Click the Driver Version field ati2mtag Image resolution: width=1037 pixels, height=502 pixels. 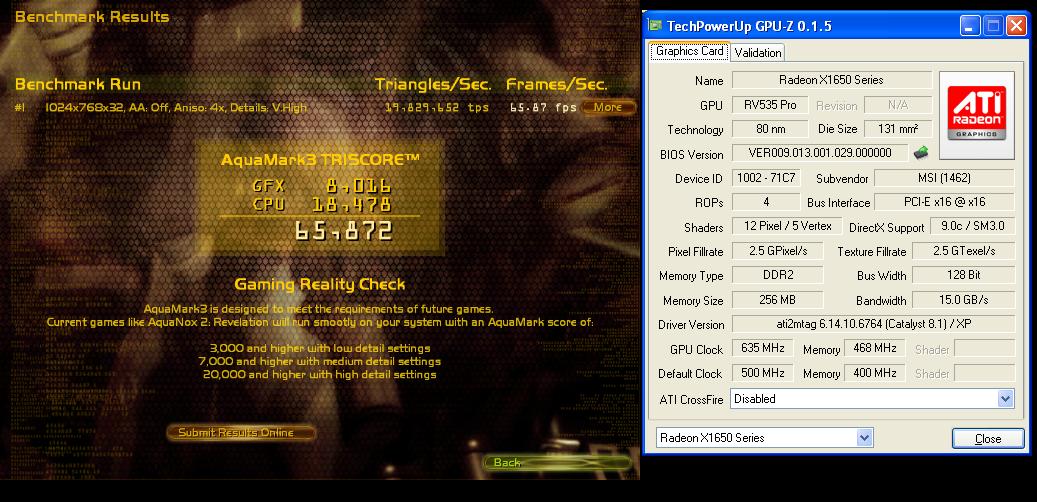point(873,324)
